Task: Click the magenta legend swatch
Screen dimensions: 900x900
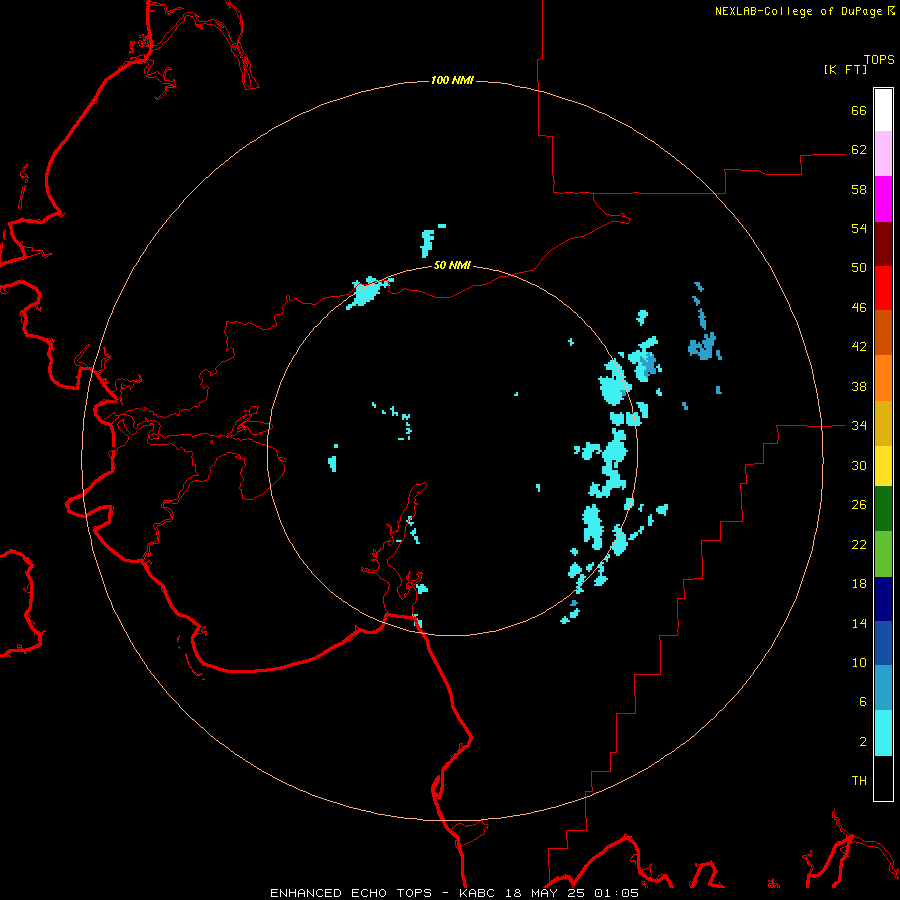Action: coord(883,199)
